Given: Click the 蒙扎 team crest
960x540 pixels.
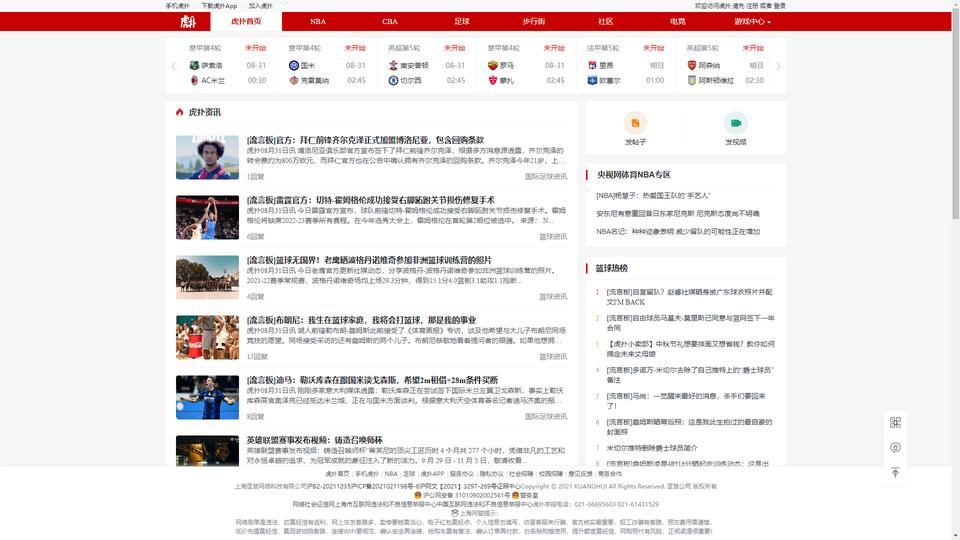Looking at the screenshot, I should 493,80.
